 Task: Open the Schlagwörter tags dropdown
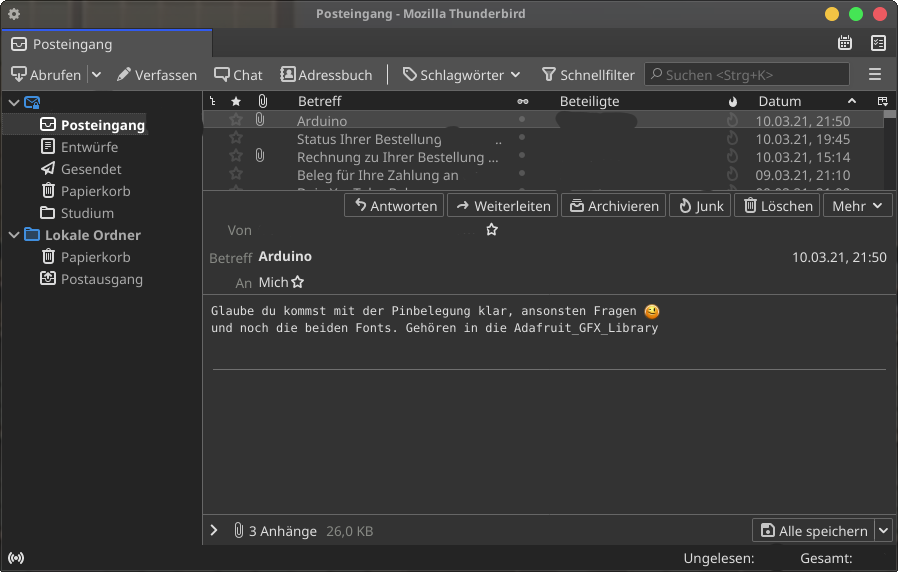point(462,74)
